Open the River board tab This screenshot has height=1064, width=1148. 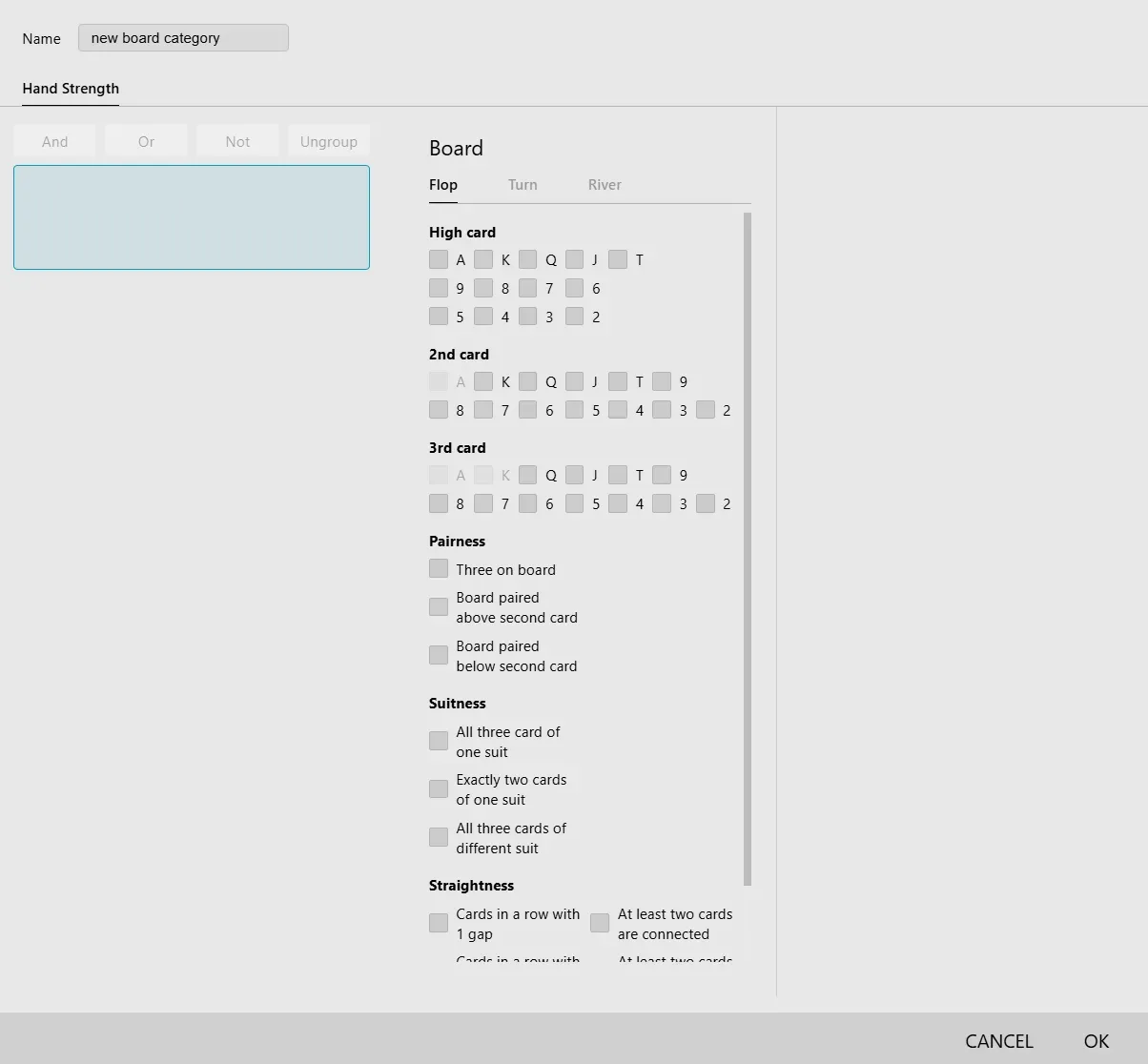605,185
